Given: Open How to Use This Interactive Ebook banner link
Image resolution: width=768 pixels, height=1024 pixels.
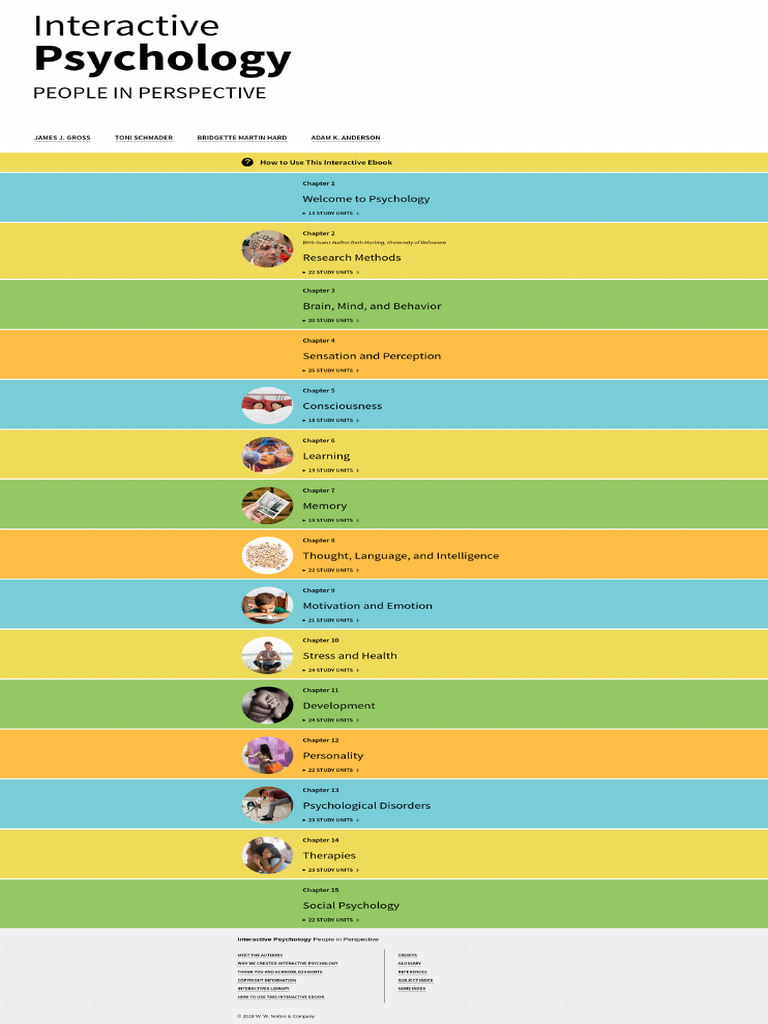Looking at the screenshot, I should (326, 162).
